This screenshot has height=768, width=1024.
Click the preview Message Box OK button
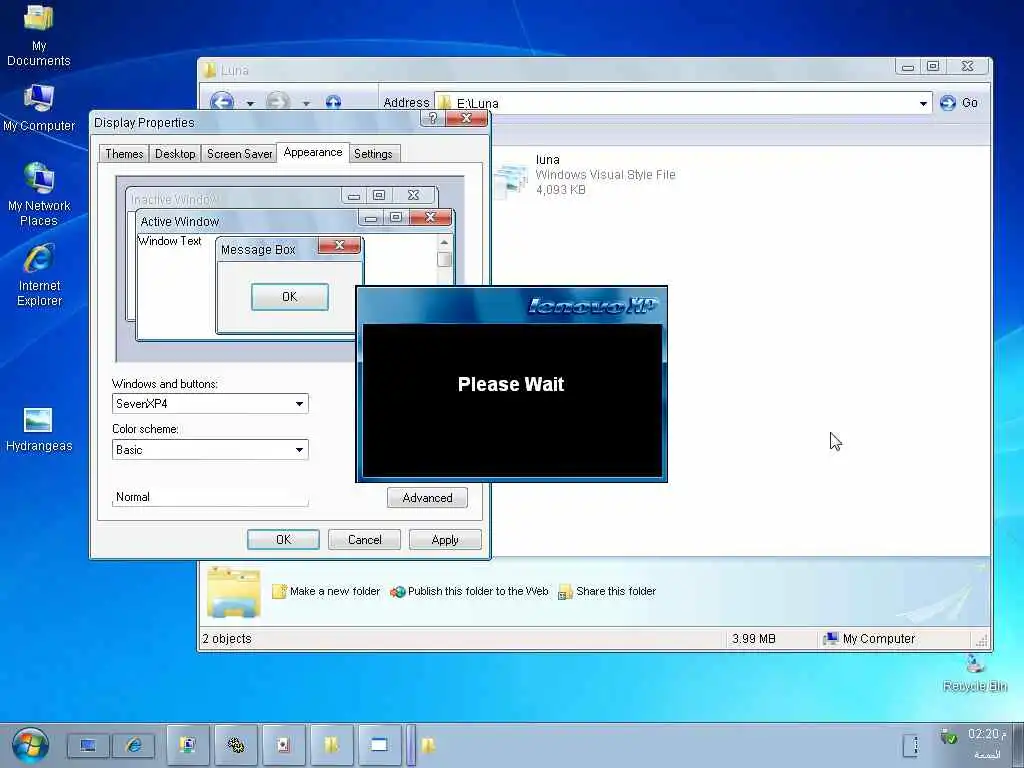click(290, 296)
